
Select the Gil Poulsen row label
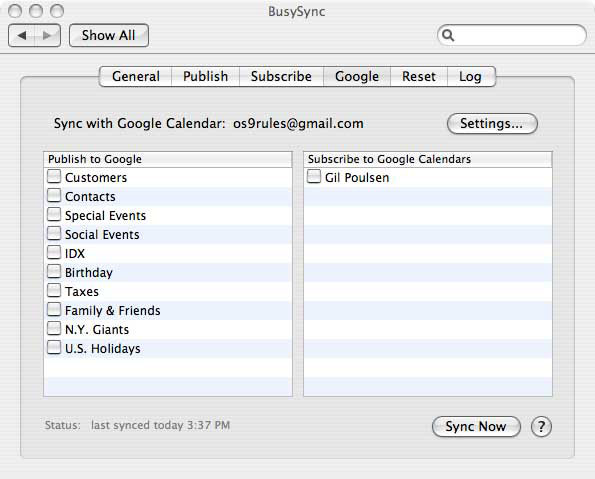357,178
